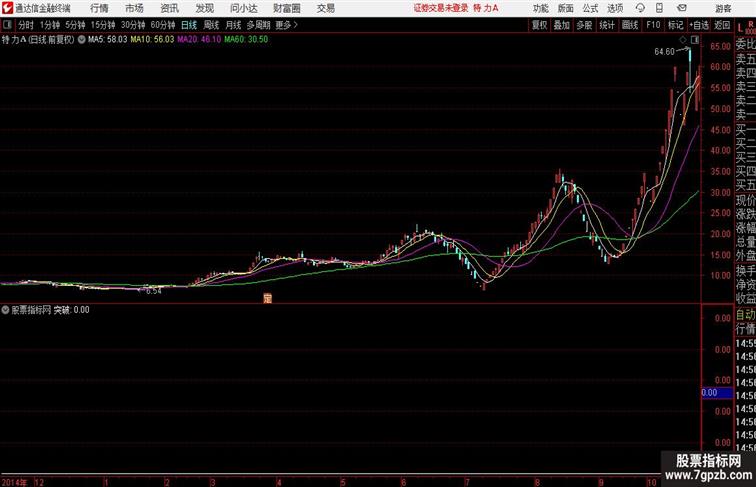Open the 交易 menu
Screen dimensions: 756x487
pyautogui.click(x=325, y=8)
